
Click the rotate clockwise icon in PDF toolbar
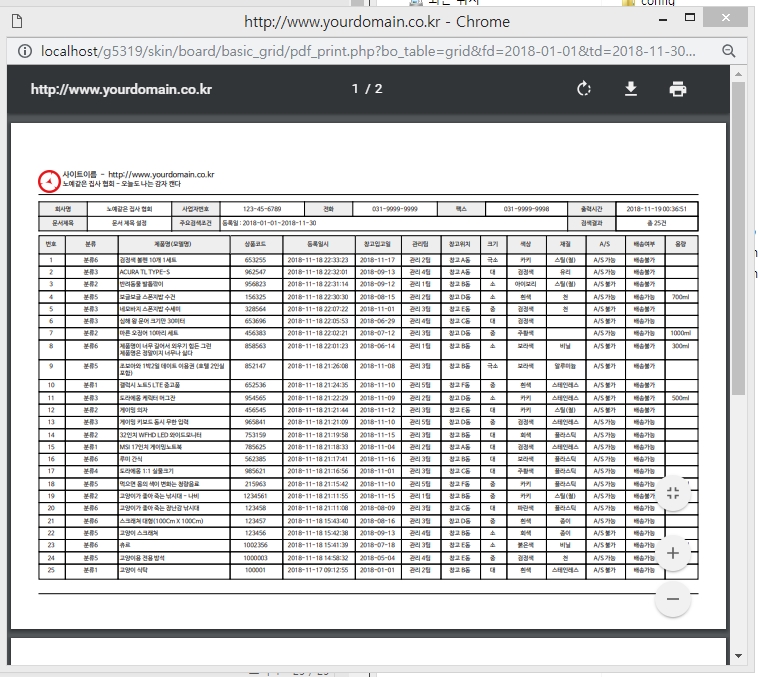pos(584,89)
